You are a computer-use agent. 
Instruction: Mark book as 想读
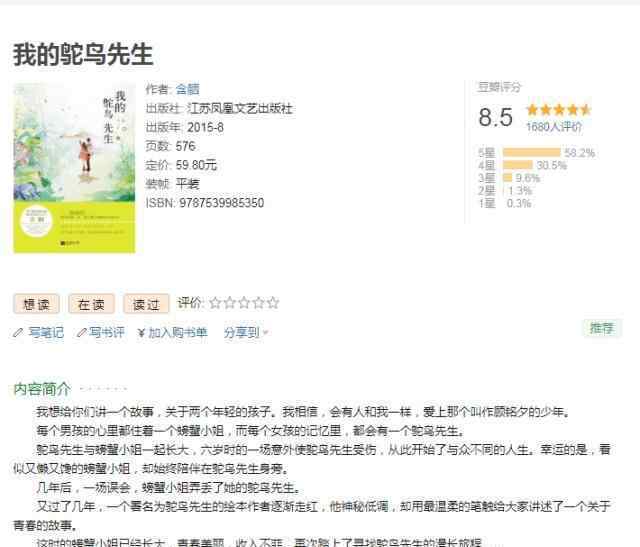[x=36, y=304]
